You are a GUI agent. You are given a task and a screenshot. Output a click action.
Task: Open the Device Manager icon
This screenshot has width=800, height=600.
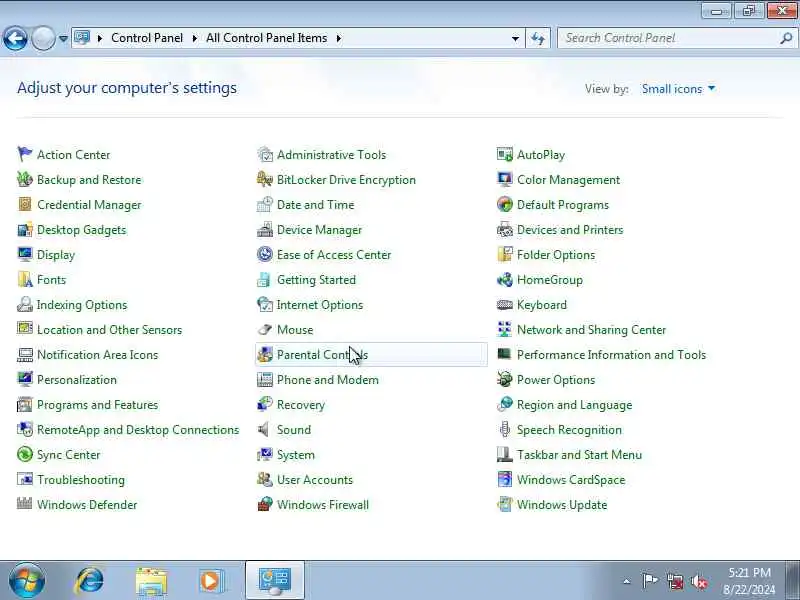coord(265,229)
